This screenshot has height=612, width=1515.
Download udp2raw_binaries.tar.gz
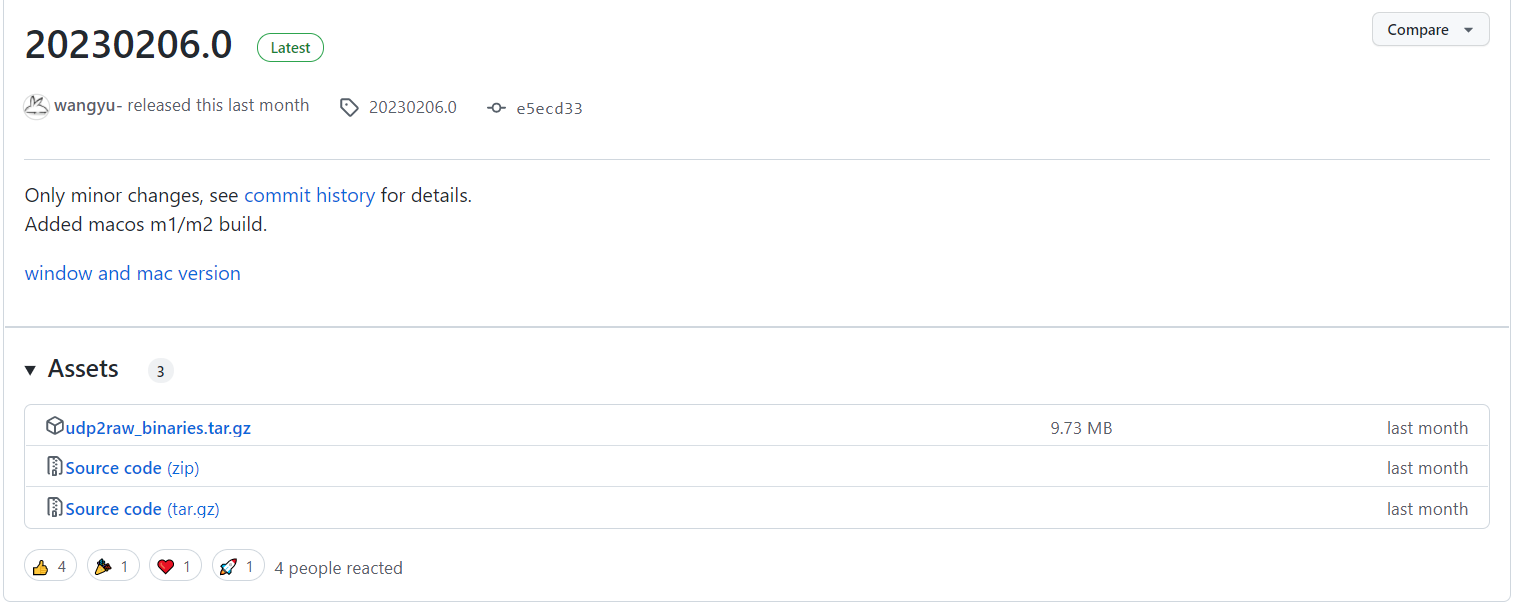158,428
